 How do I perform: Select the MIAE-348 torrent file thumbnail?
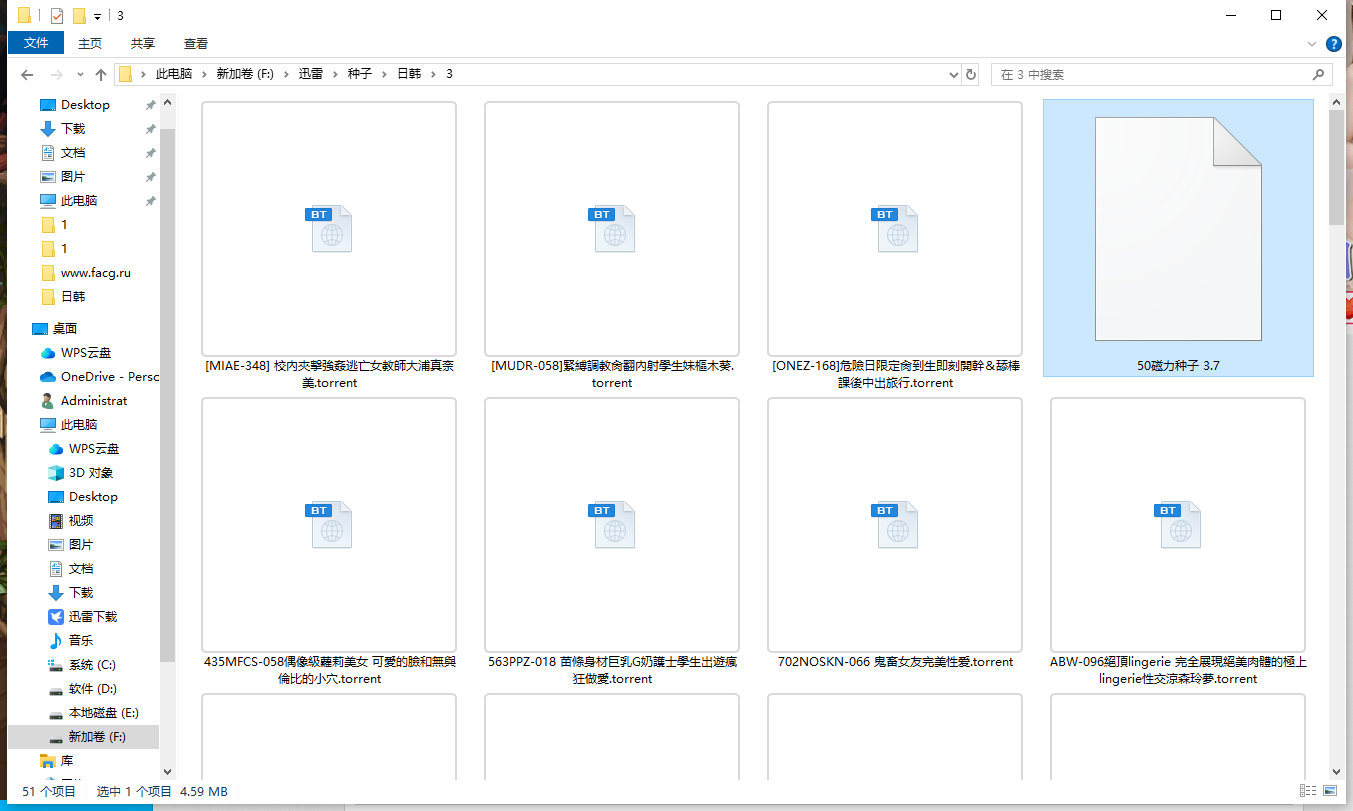[x=329, y=229]
